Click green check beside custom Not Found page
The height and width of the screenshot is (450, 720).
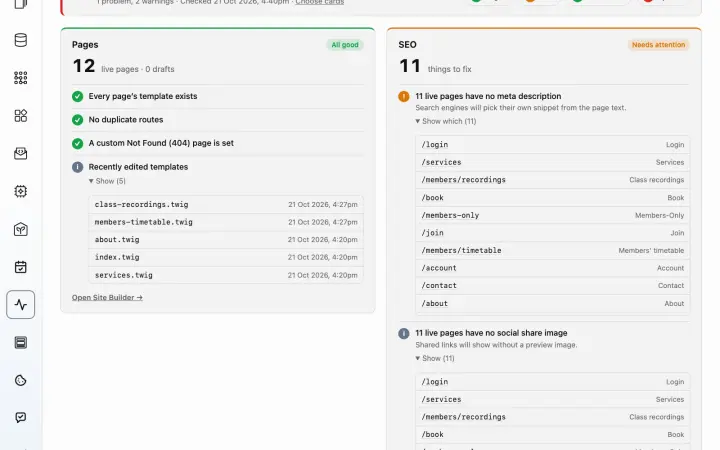78,143
